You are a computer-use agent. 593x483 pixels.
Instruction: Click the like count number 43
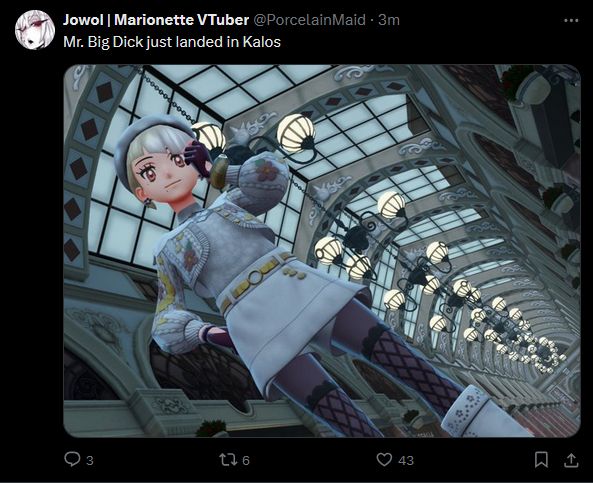[x=406, y=460]
